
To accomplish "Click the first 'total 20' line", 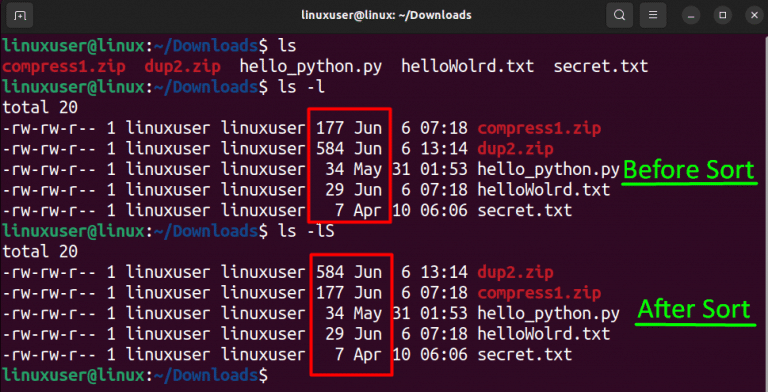I will click(x=40, y=107).
